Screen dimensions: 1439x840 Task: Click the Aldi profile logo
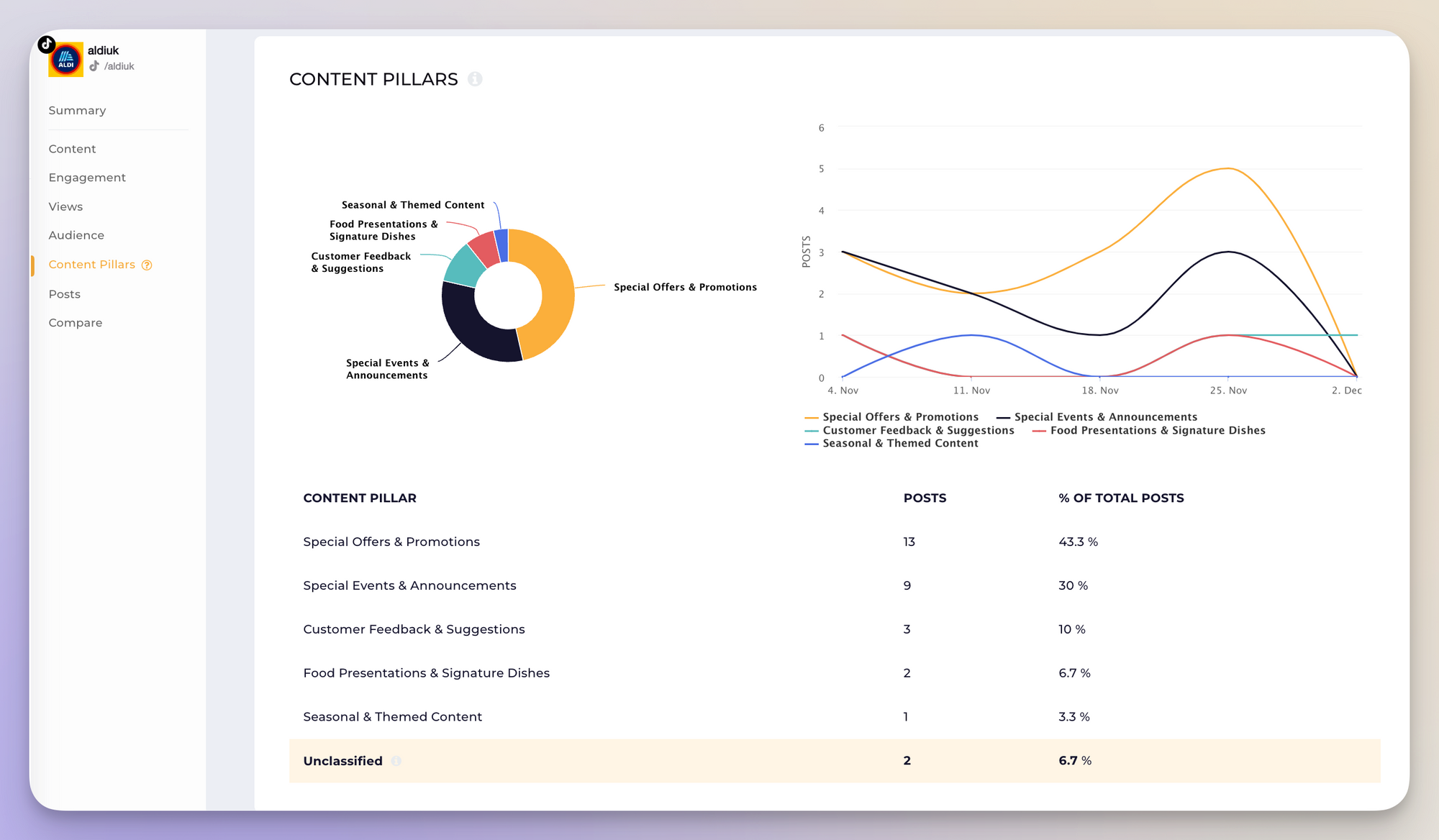point(66,60)
